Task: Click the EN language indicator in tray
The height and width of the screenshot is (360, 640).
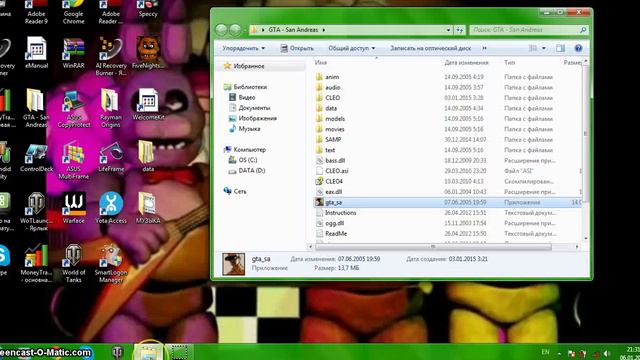Action: (545, 352)
